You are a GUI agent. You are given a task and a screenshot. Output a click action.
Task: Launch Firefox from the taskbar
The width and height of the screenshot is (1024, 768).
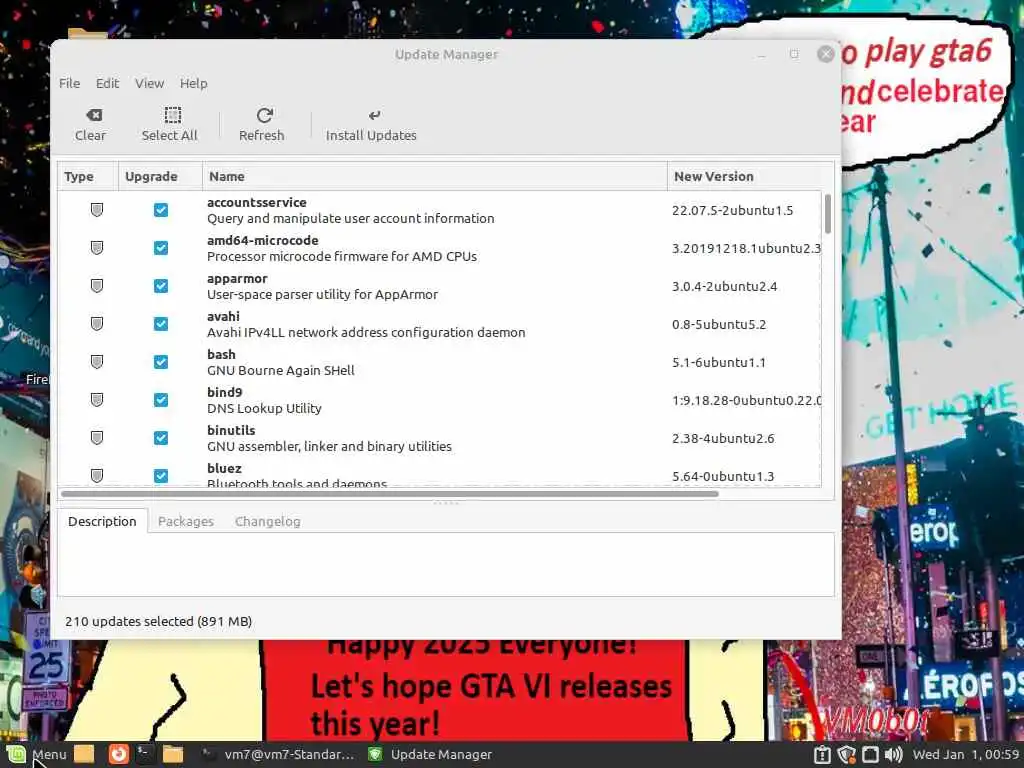pyautogui.click(x=118, y=754)
